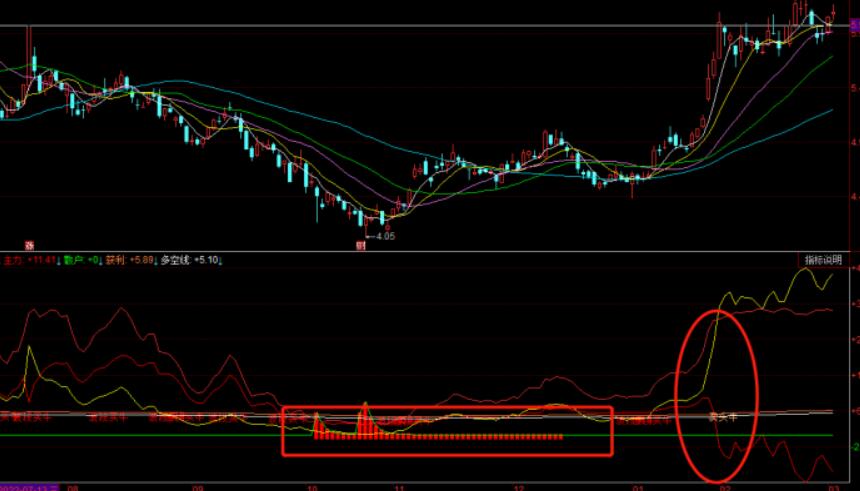860x491 pixels.
Task: Click the 08 month mark on time axis
Action: pyautogui.click(x=72, y=487)
